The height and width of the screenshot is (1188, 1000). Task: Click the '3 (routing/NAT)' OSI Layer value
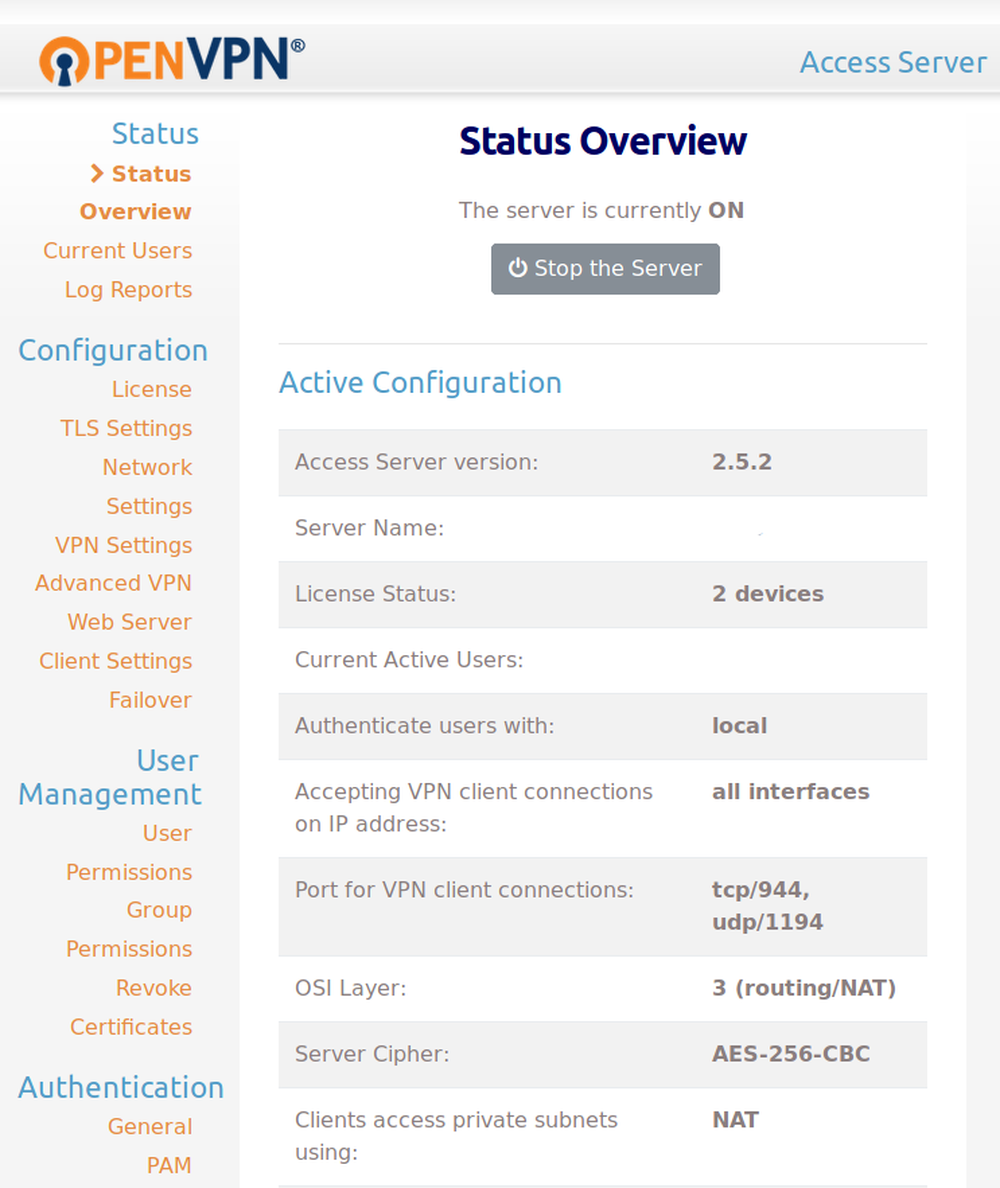pos(804,988)
